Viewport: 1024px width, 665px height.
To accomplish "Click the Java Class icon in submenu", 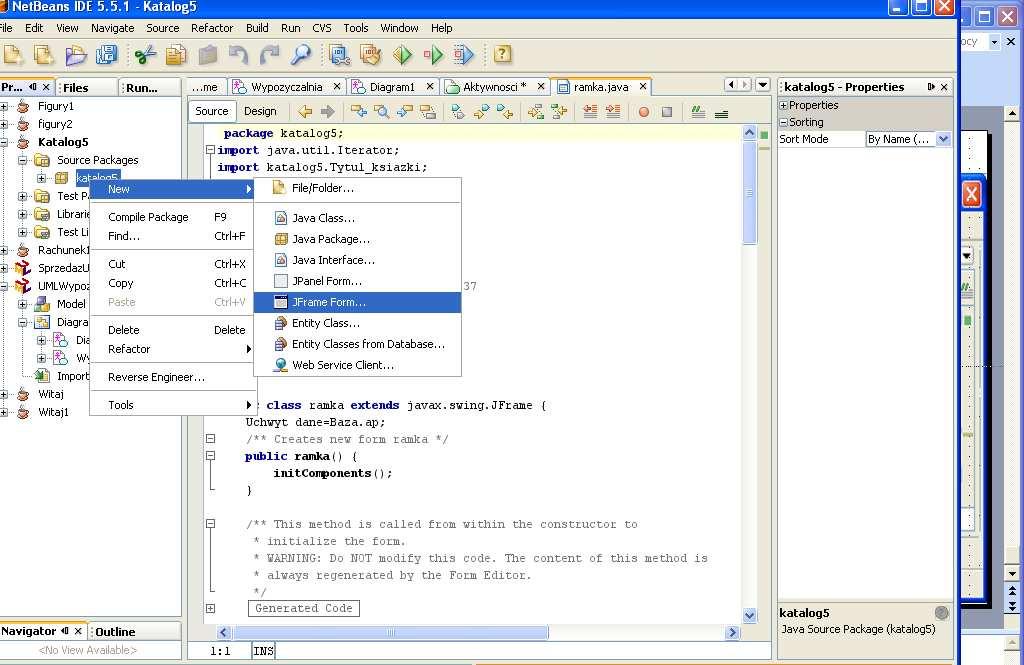I will coord(281,218).
